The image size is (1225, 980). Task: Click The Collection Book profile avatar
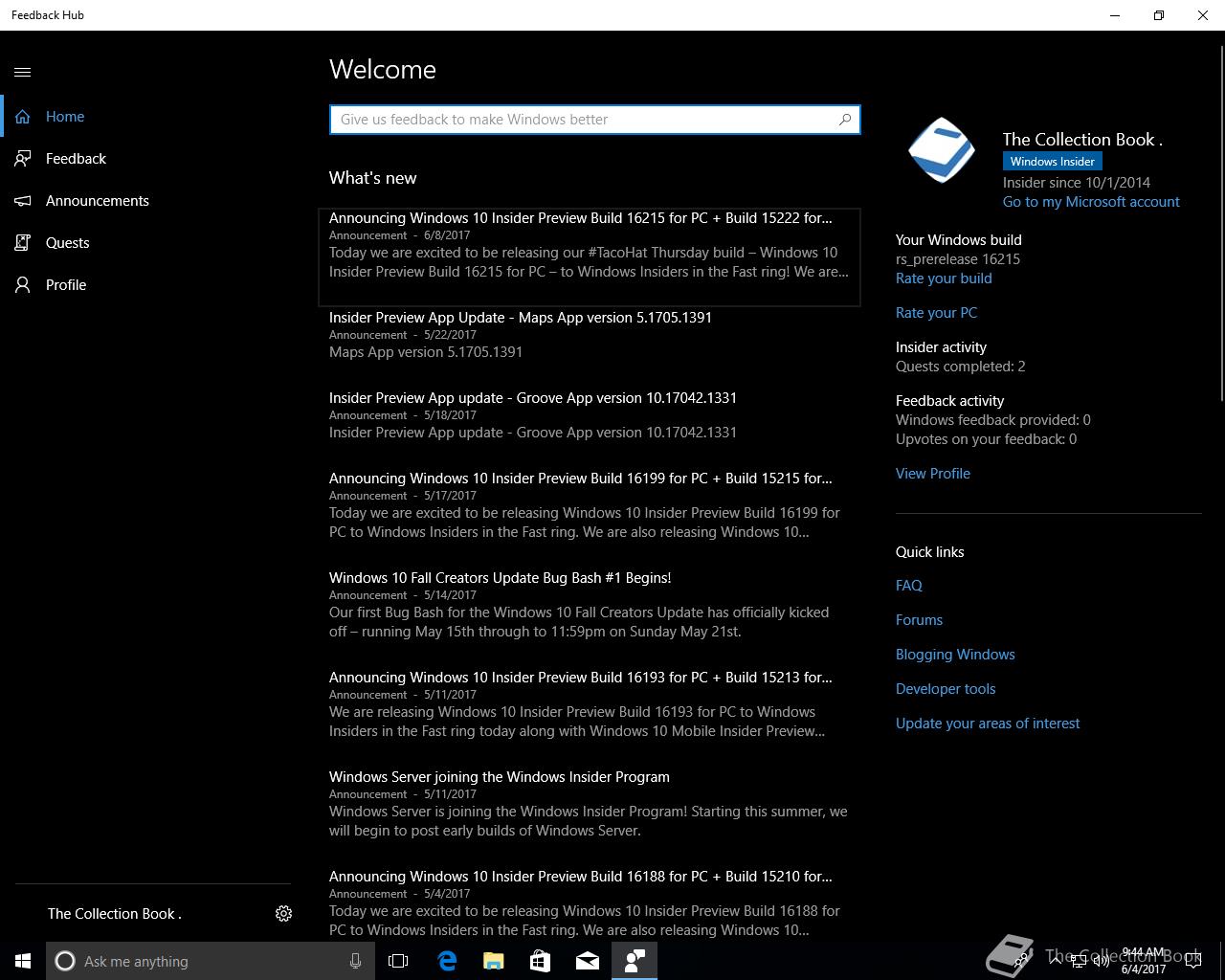pyautogui.click(x=942, y=150)
